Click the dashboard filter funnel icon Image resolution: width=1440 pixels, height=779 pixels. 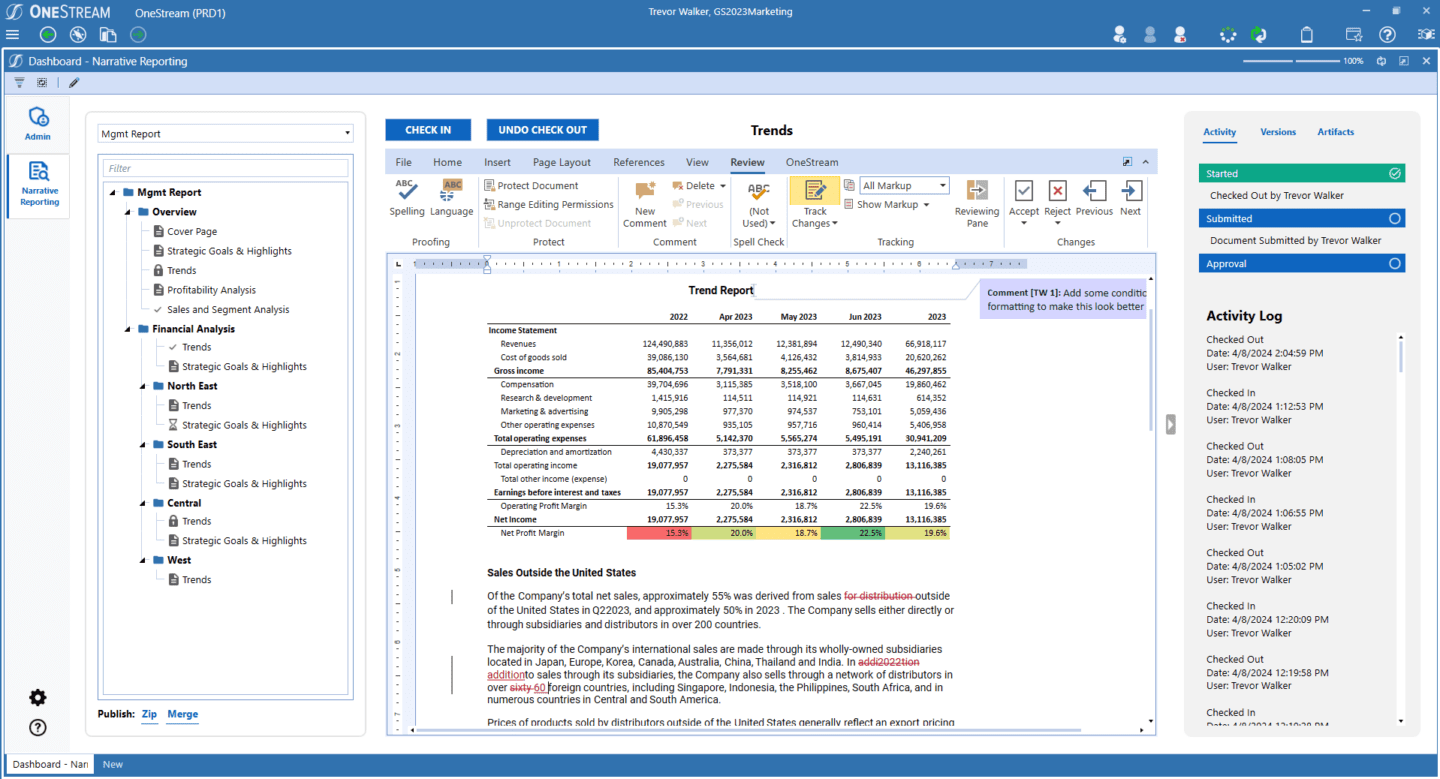point(19,83)
